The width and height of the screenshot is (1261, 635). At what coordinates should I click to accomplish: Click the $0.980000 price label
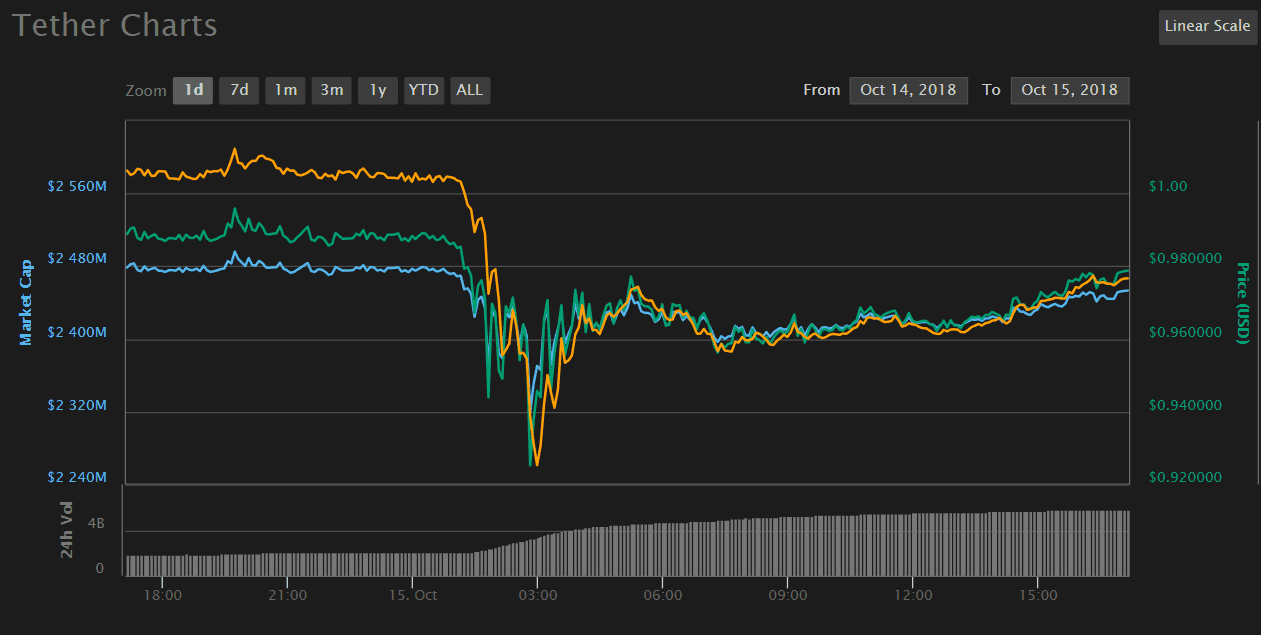point(1185,259)
